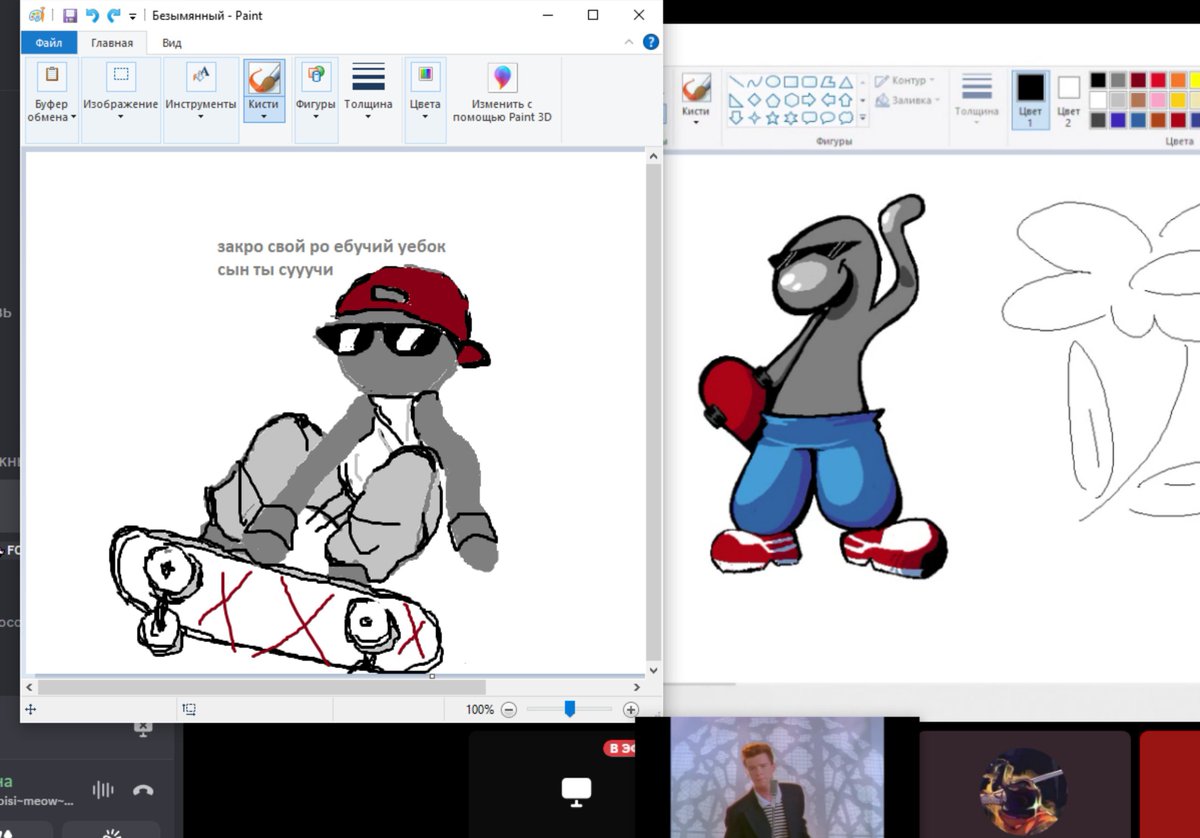Open Paint help via the blue question mark
The image size is (1200, 838).
[651, 42]
